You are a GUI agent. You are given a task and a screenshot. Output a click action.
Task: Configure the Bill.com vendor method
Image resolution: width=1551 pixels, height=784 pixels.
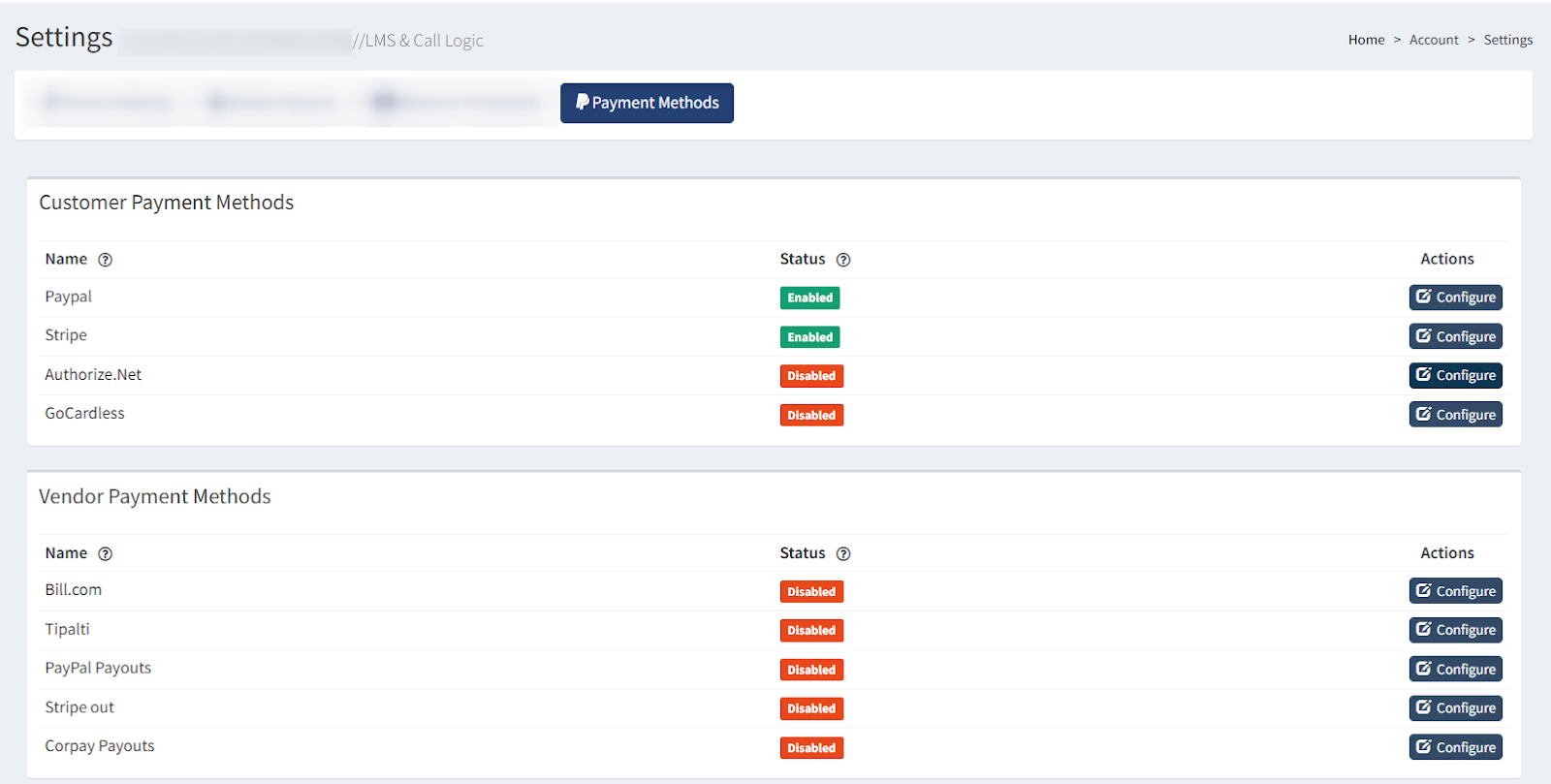[x=1455, y=591]
